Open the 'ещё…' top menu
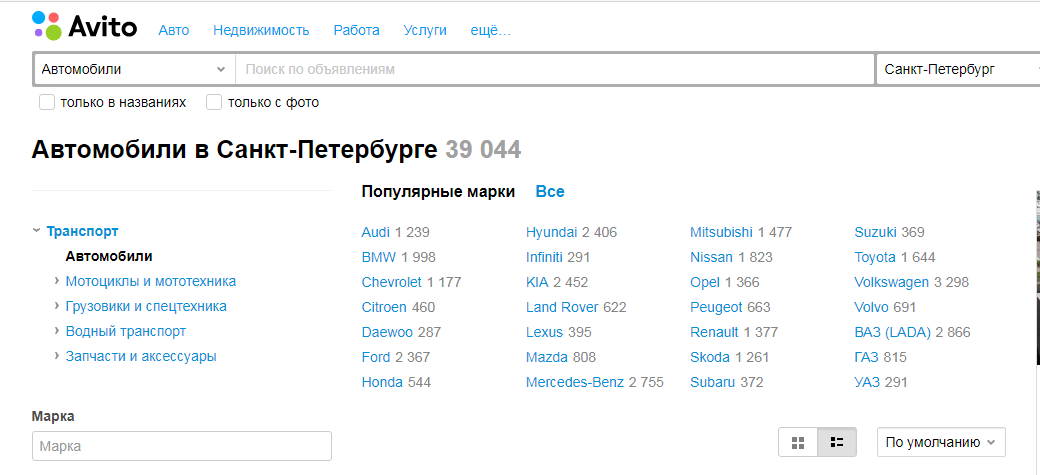Image resolution: width=1040 pixels, height=475 pixels. coord(491,31)
